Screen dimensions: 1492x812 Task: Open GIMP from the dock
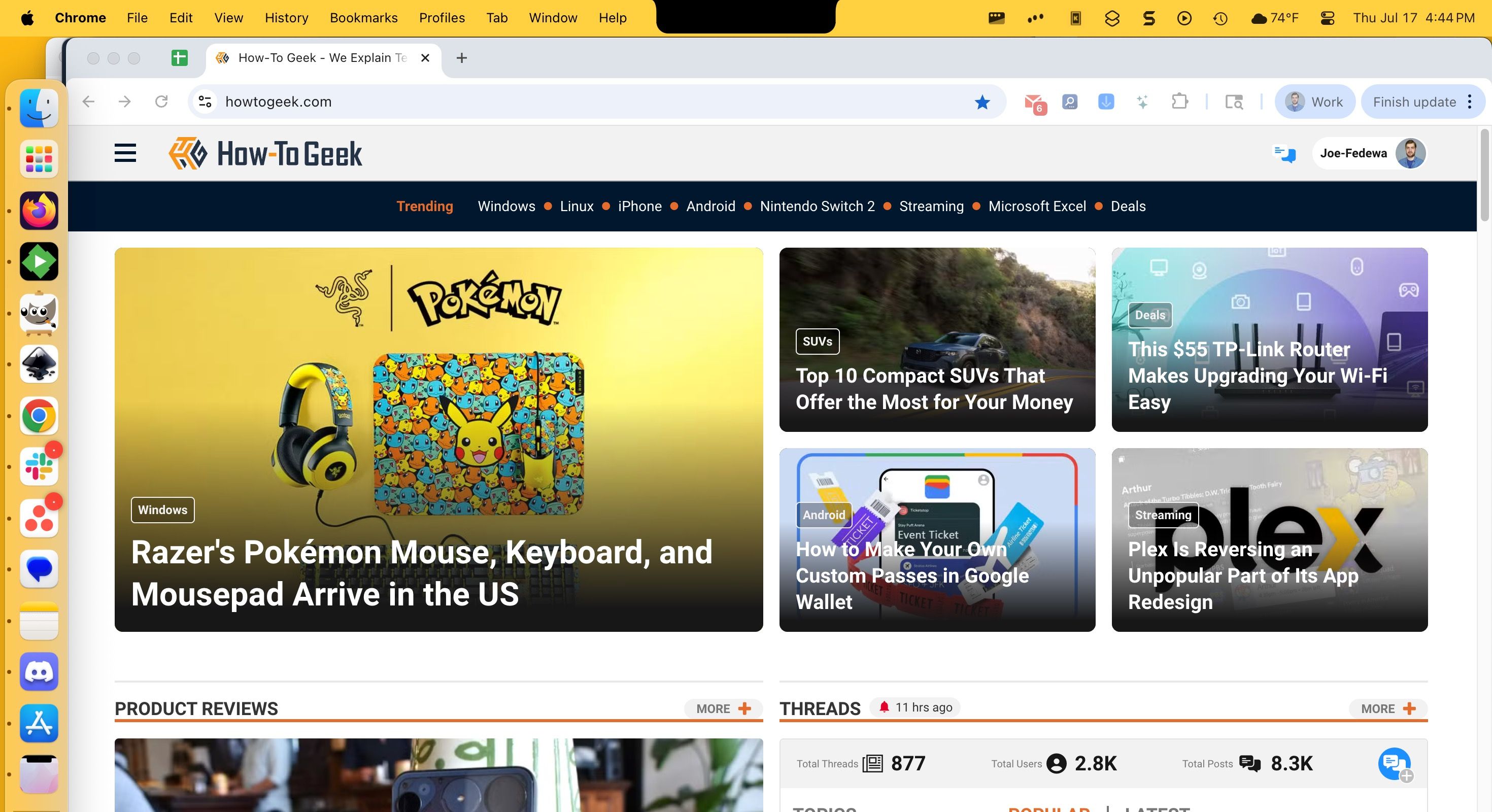pos(39,313)
